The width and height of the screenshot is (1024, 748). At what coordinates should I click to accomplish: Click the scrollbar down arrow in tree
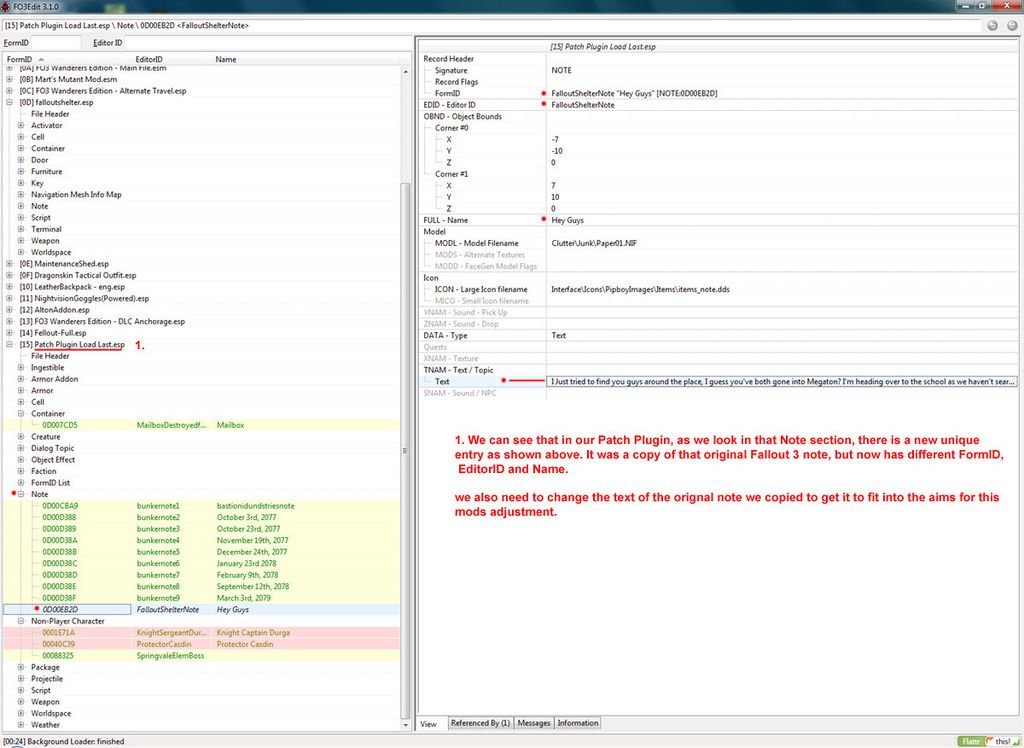[x=405, y=725]
